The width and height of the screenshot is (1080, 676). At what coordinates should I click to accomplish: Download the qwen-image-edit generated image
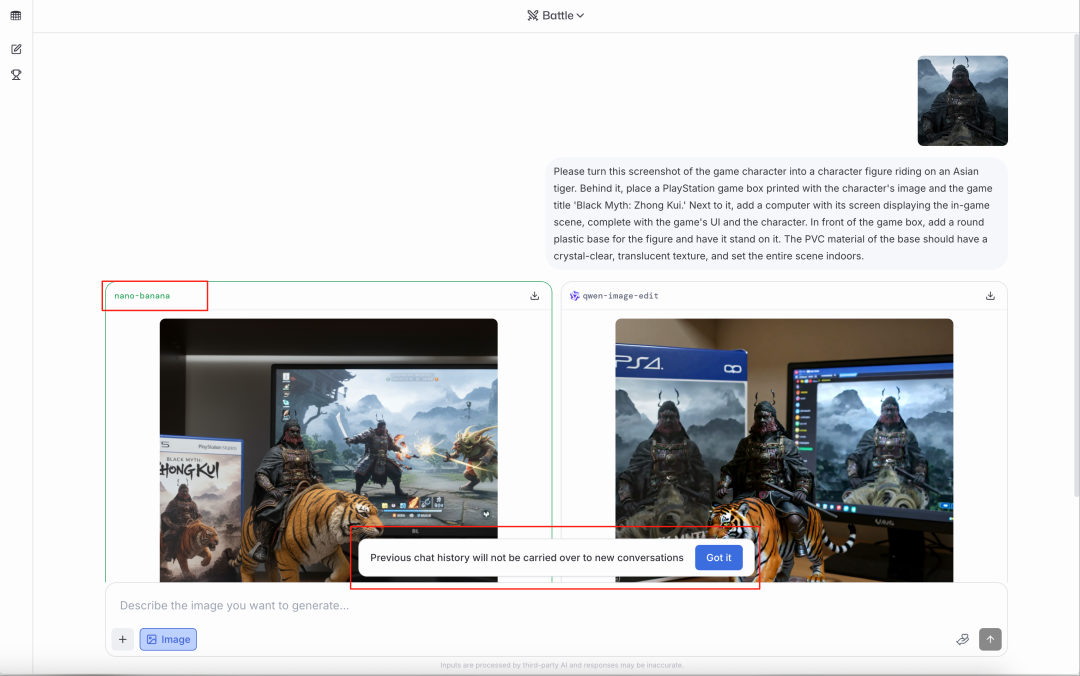[x=990, y=296]
